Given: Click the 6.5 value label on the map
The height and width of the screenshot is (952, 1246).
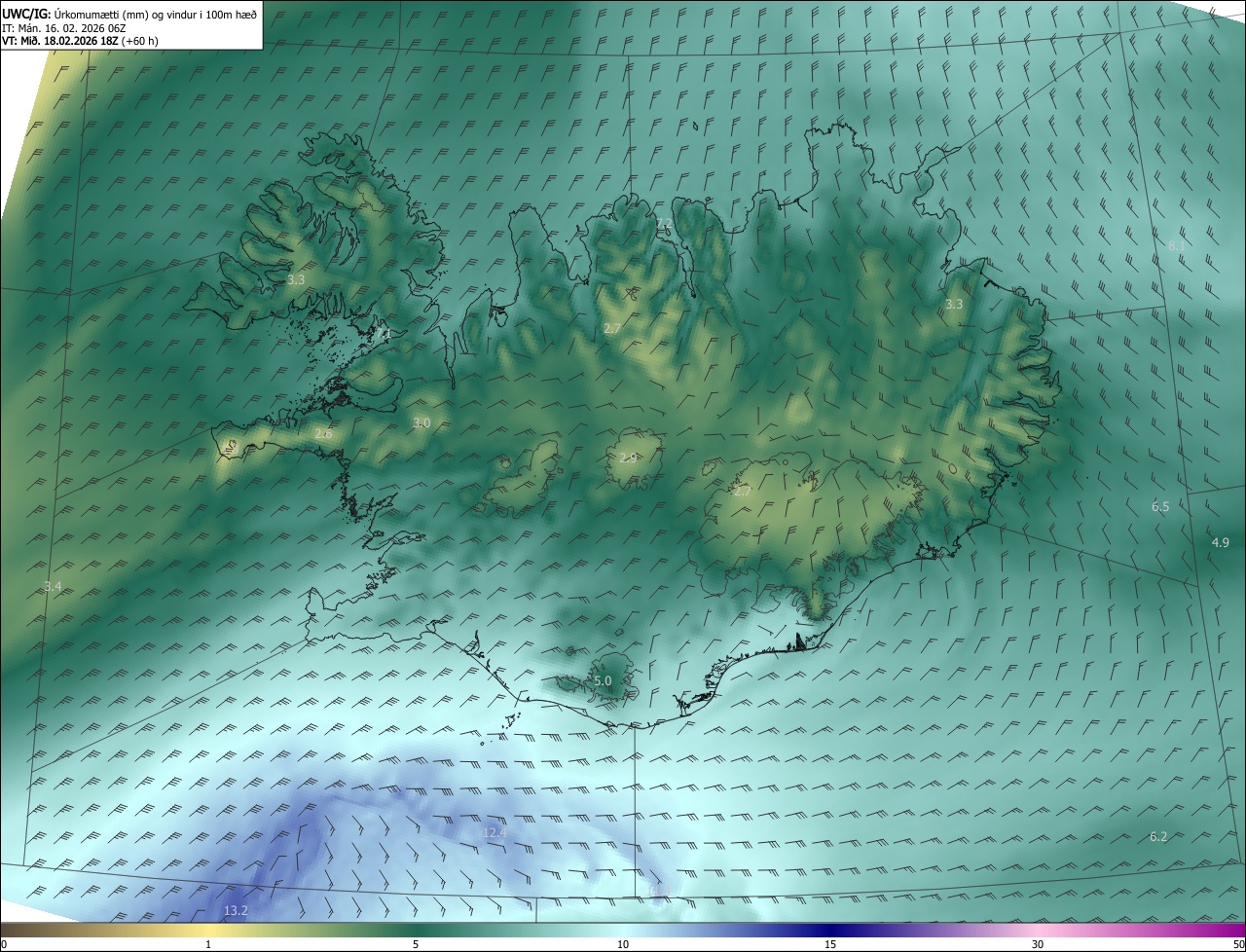Looking at the screenshot, I should pyautogui.click(x=1160, y=506).
